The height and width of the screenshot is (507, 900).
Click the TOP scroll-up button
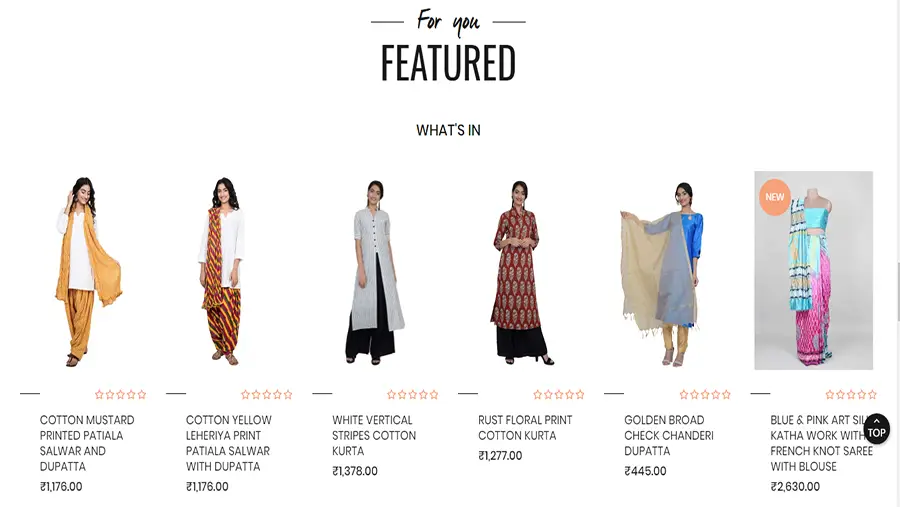point(876,429)
